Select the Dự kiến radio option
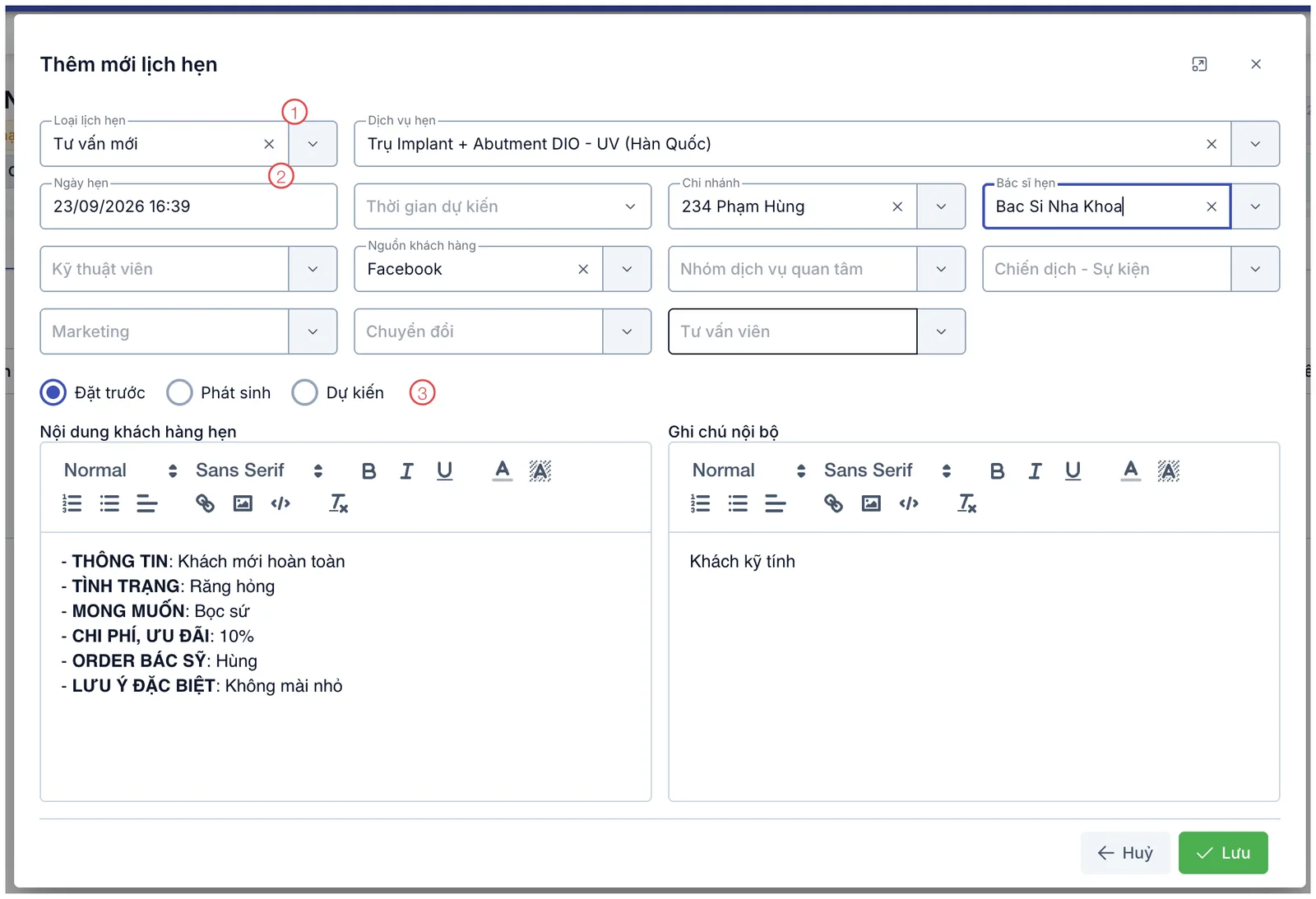Image resolution: width=1316 pixels, height=899 pixels. [x=304, y=392]
